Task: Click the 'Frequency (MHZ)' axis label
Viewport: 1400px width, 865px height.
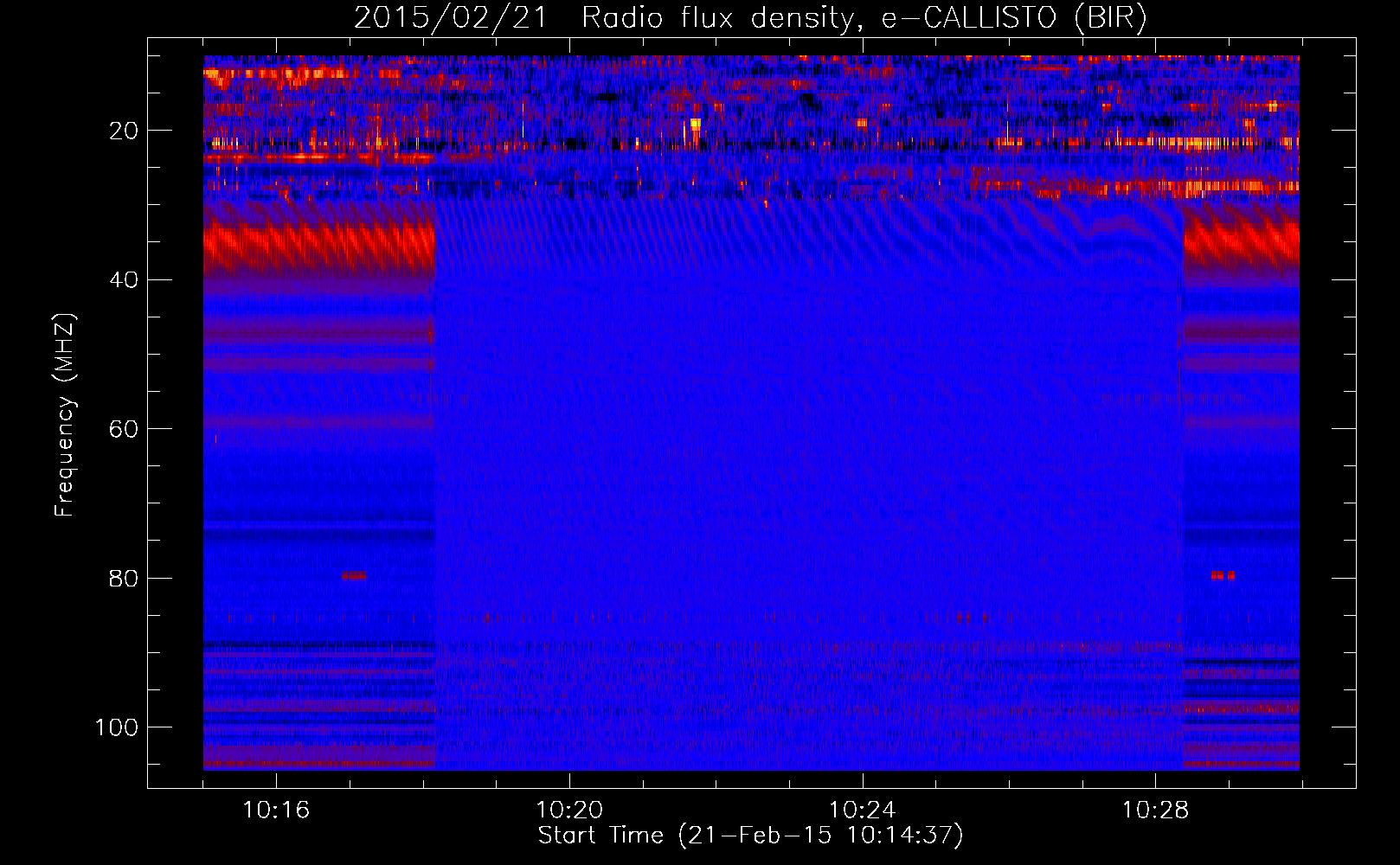Action: (65, 415)
